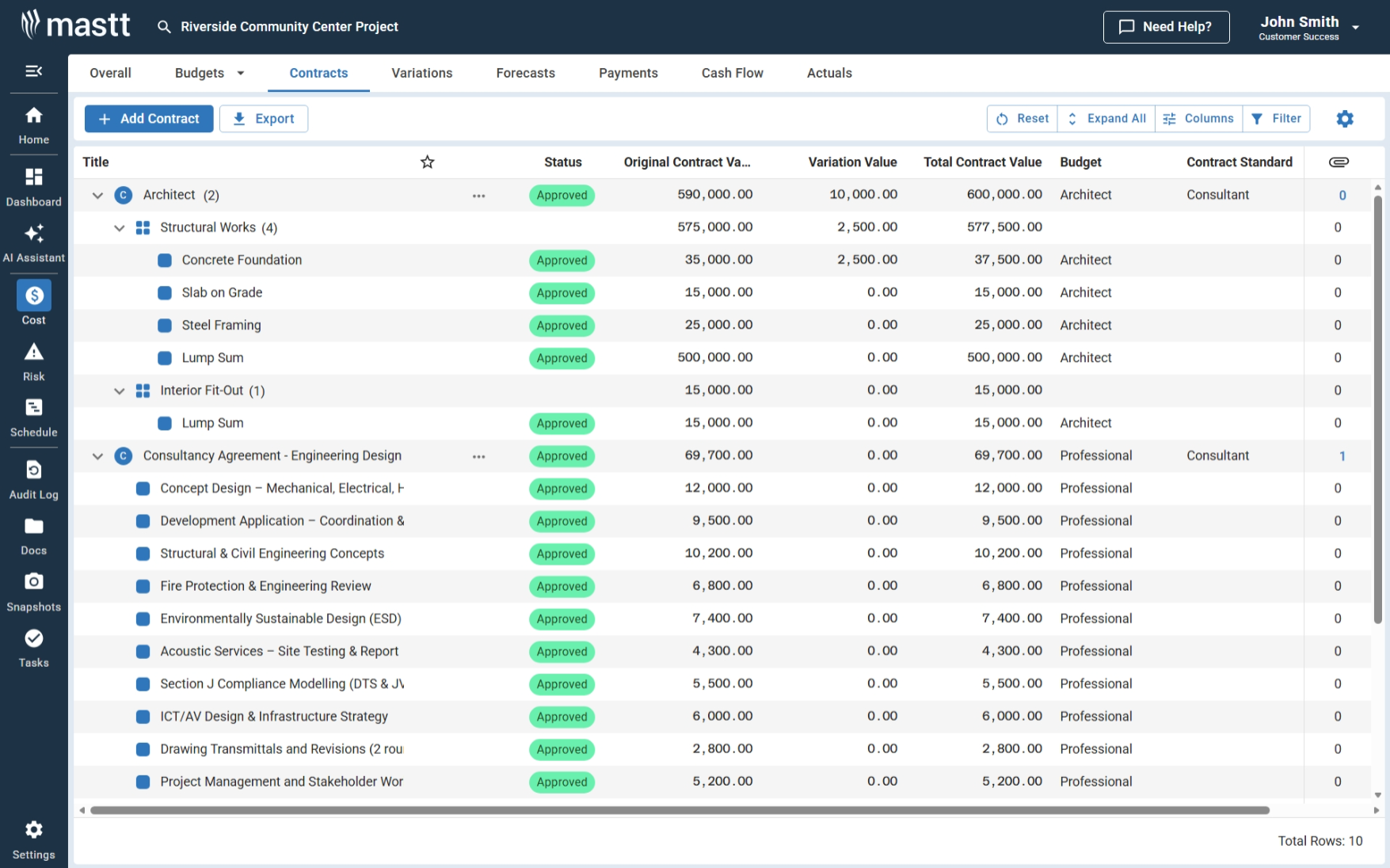Collapse the Architect contract row
The width and height of the screenshot is (1390, 868).
coord(97,195)
